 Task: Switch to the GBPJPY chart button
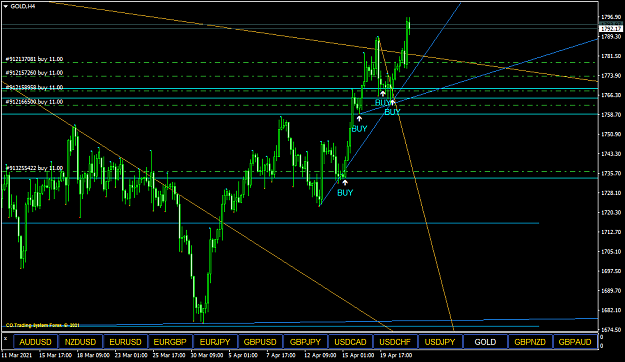point(305,342)
